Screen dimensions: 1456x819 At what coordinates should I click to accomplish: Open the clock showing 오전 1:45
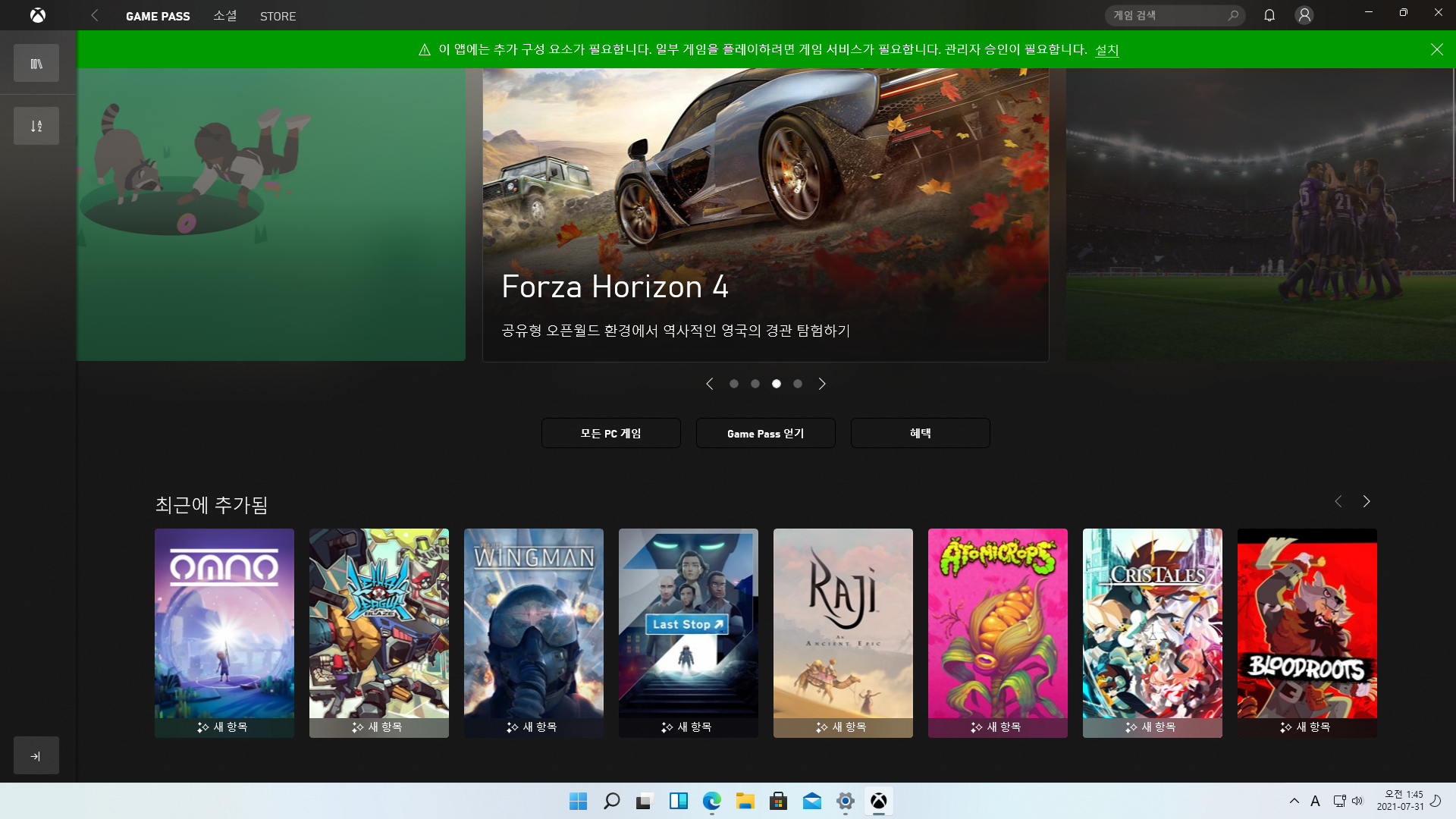click(x=1400, y=801)
